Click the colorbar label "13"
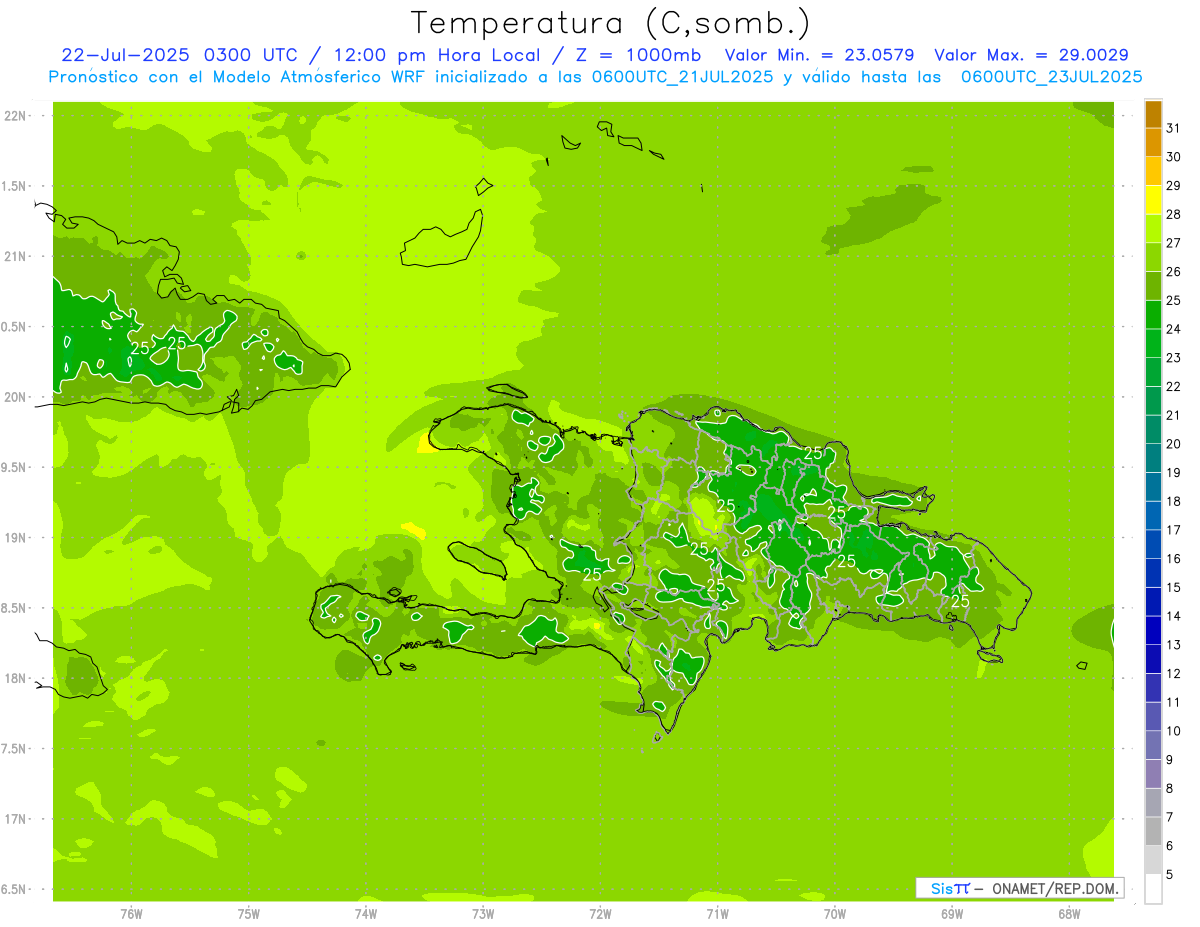 [1174, 645]
